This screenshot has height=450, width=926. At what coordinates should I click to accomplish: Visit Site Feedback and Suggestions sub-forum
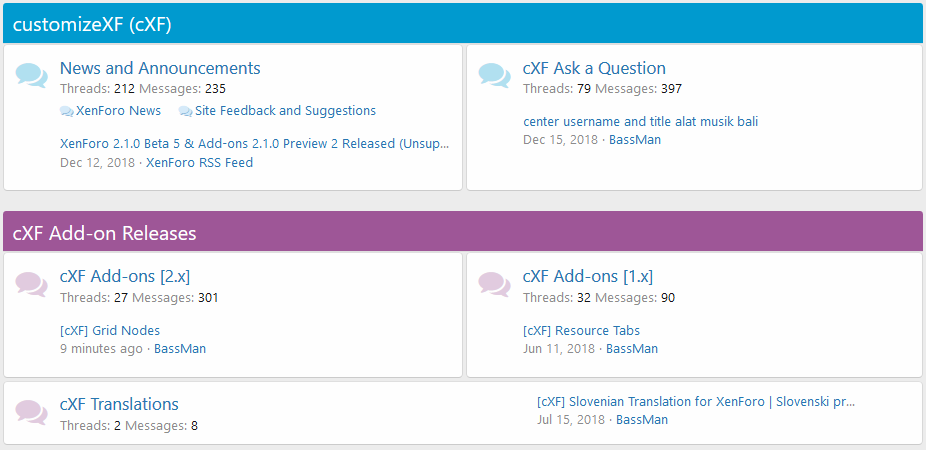[285, 111]
